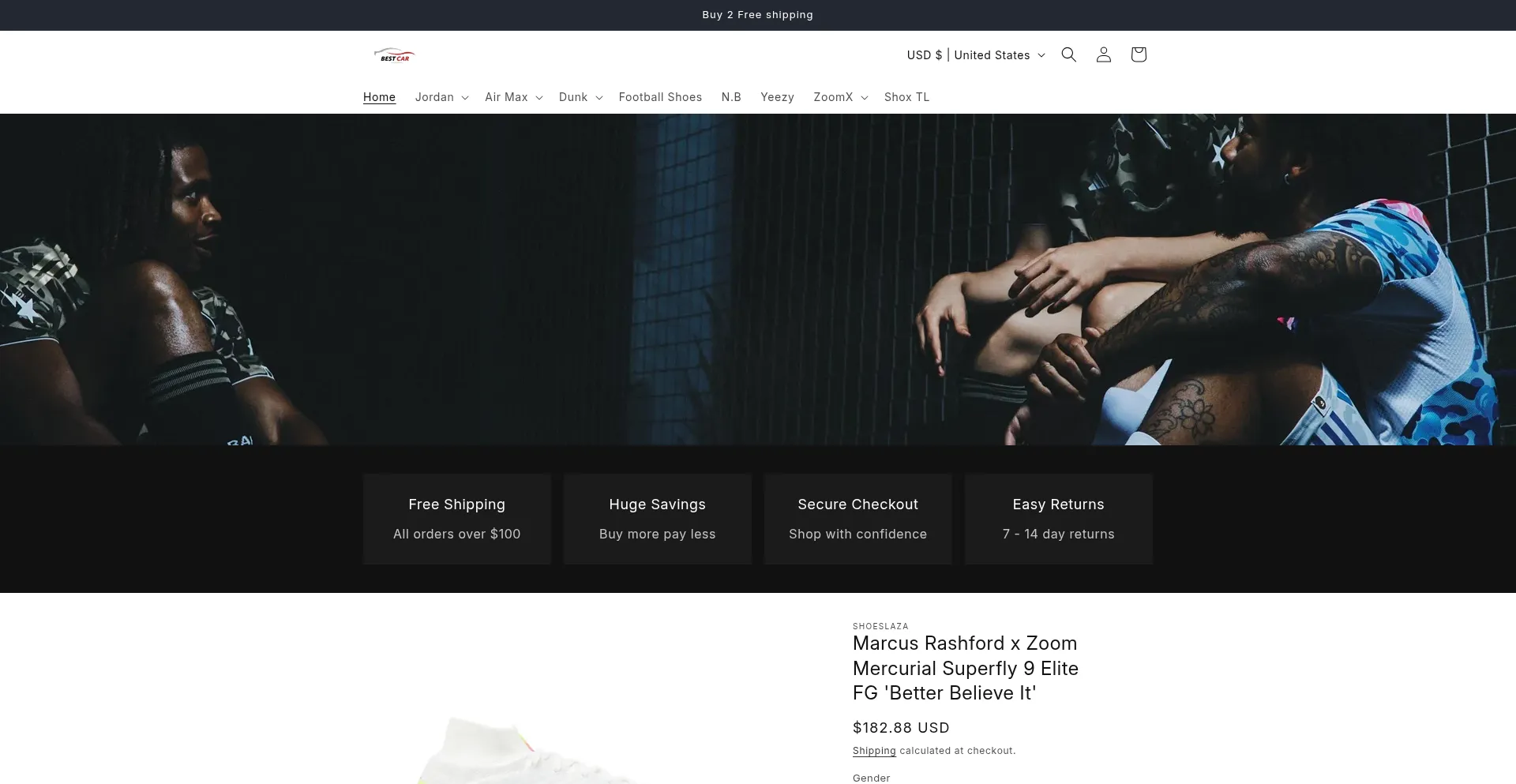Open the search magnifier icon

pos(1068,54)
